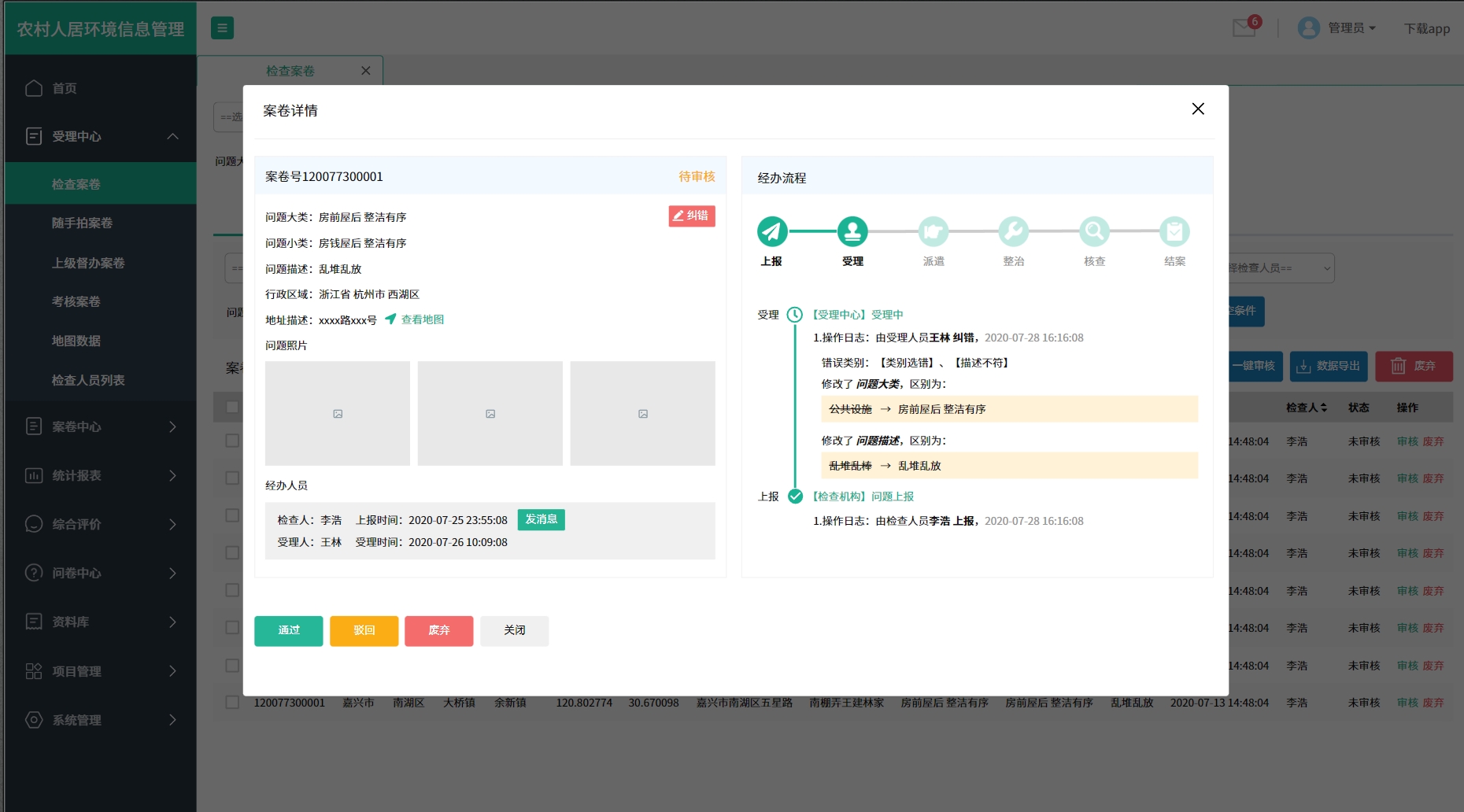Tick the checkbox for row 120077300001
Viewport: 1464px width, 812px height.
pyautogui.click(x=232, y=703)
